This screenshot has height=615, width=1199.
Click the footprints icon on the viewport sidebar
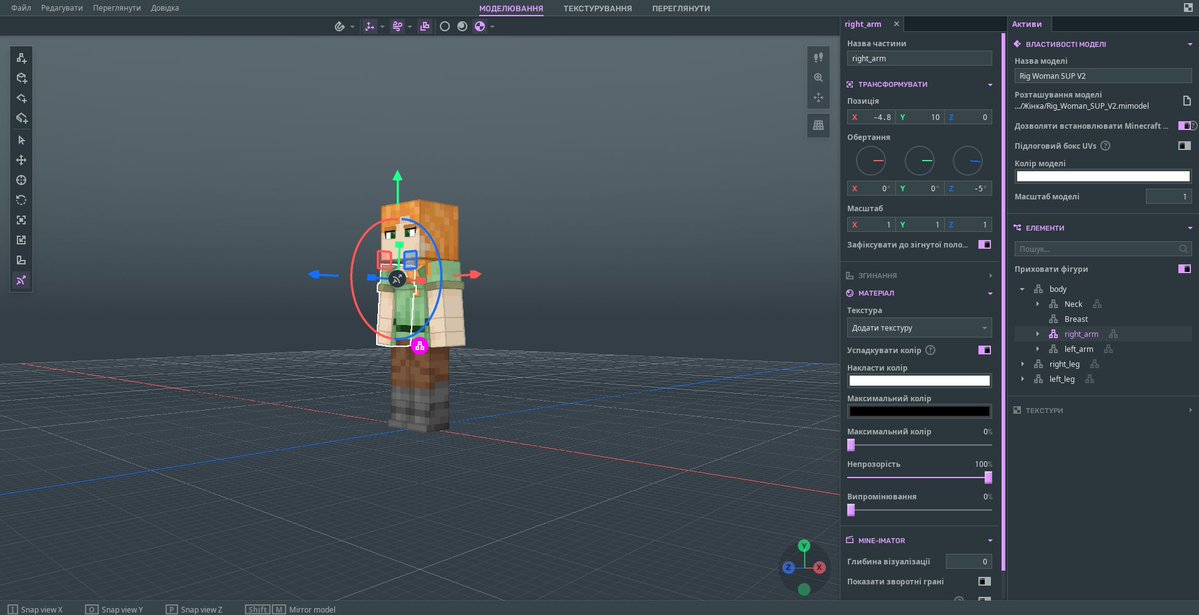coord(817,57)
